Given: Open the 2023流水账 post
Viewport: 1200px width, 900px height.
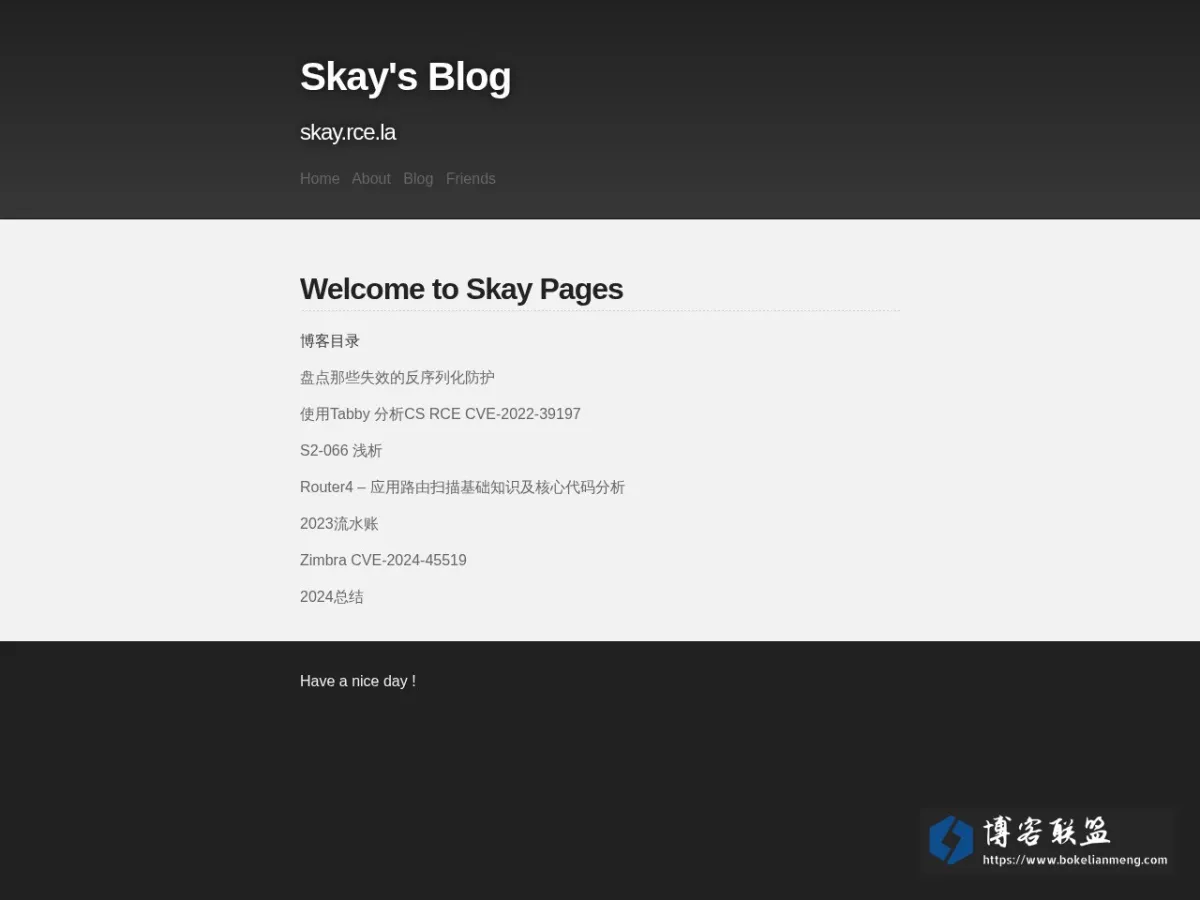Looking at the screenshot, I should 339,524.
